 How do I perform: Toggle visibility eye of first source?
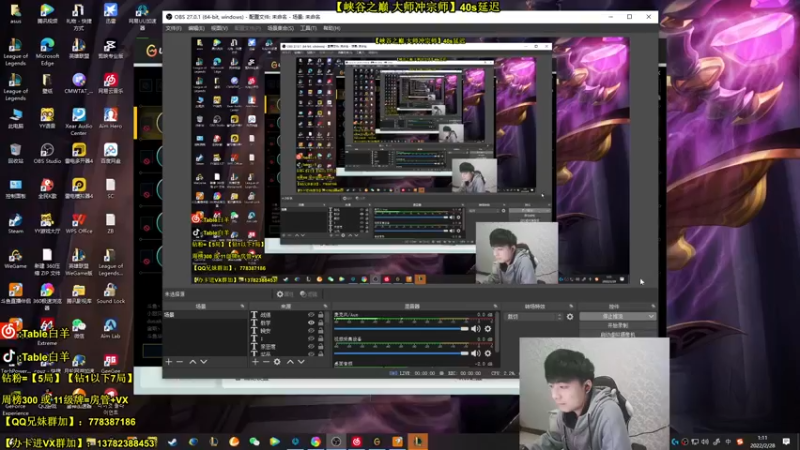click(x=311, y=315)
